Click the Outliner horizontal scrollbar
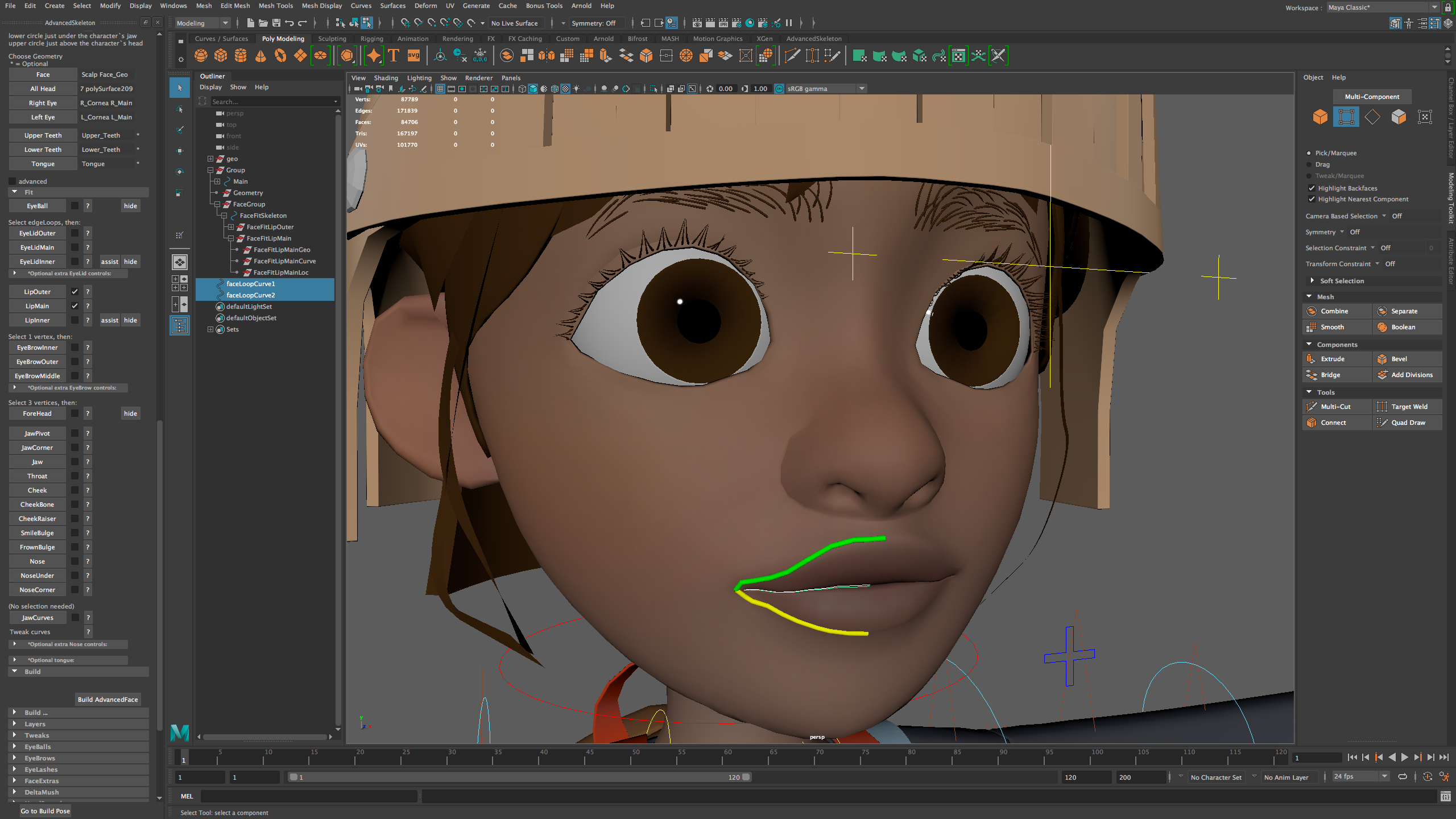1456x819 pixels. point(265,737)
